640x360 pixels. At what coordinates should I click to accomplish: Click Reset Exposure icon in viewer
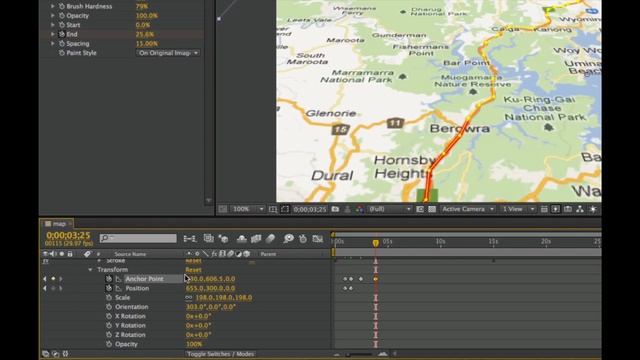pos(593,209)
